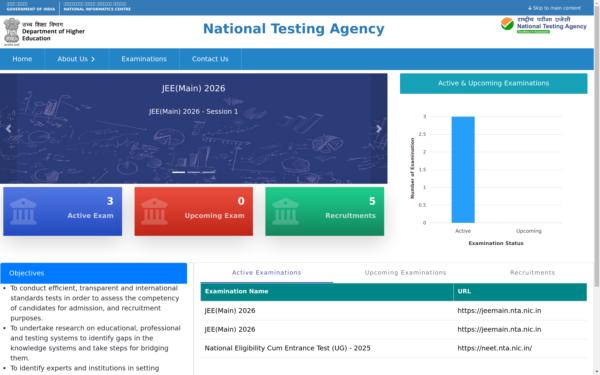
Task: Select second carousel slide indicator dash
Action: (x=194, y=172)
